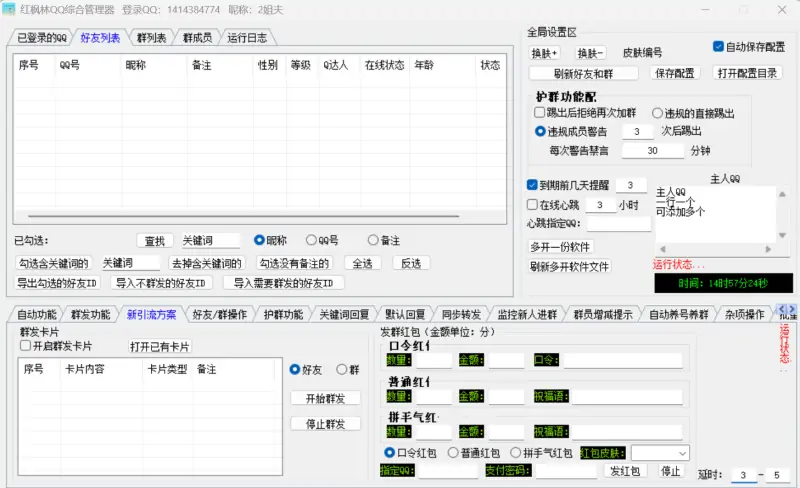Image resolution: width=800 pixels, height=488 pixels.
Task: Select the QQ号 search radio button
Action: 311,240
